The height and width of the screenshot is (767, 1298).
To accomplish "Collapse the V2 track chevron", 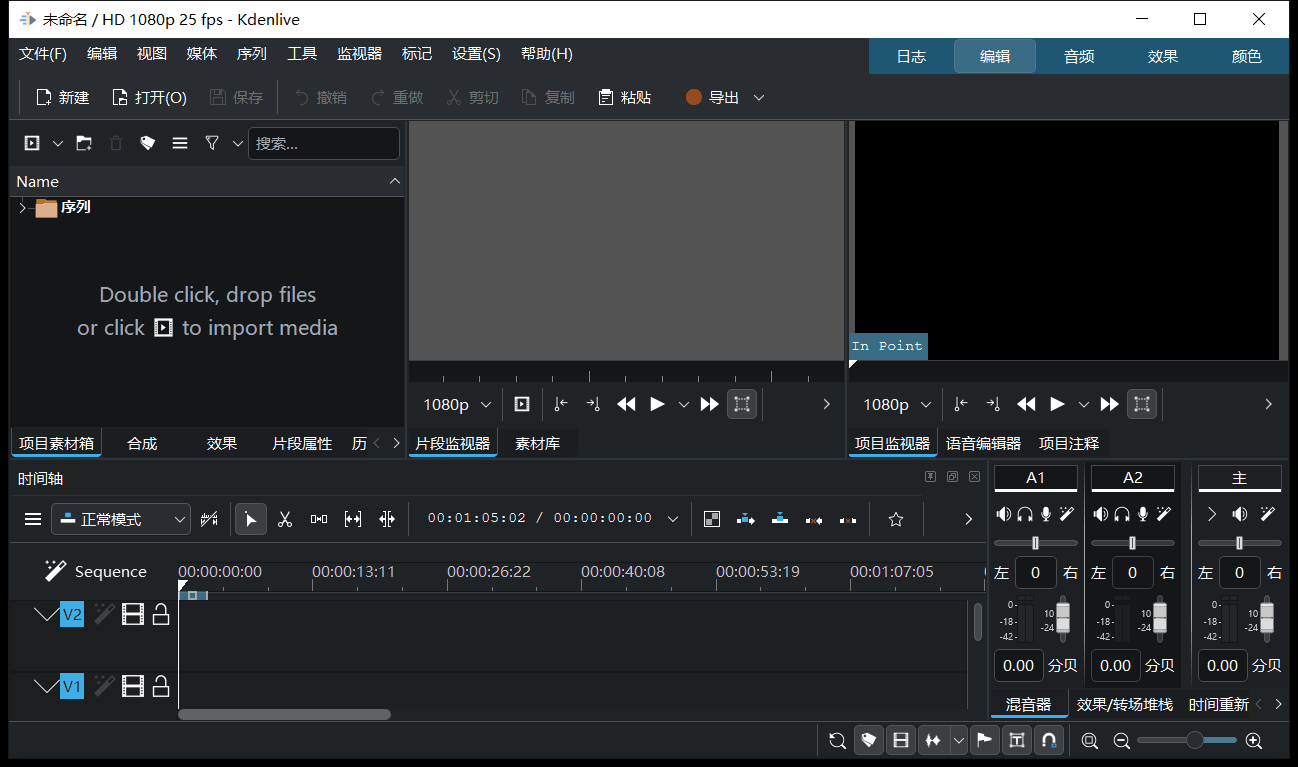I will (x=46, y=614).
